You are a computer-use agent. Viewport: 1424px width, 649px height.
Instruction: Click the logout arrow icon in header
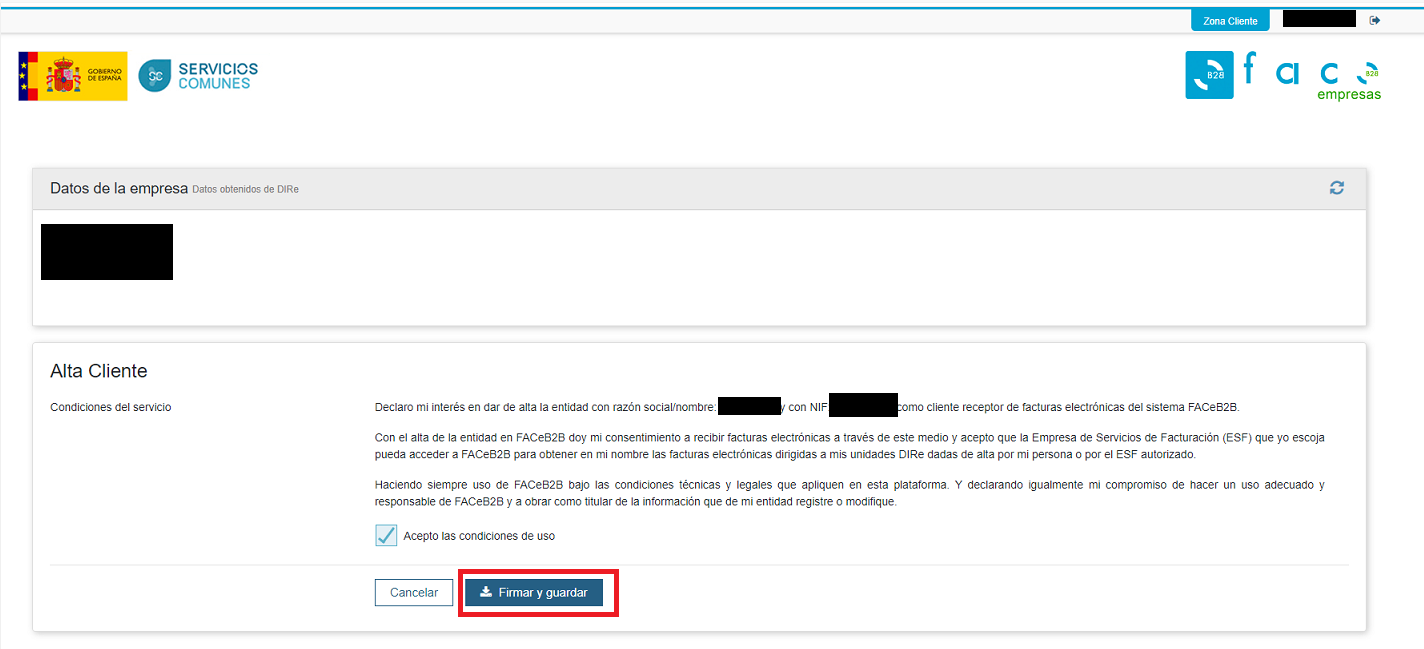click(1375, 19)
